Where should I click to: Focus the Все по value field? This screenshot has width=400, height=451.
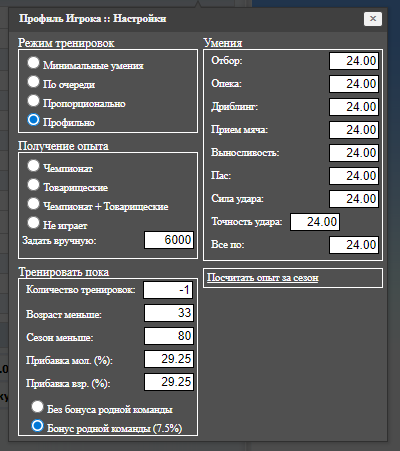tap(354, 245)
